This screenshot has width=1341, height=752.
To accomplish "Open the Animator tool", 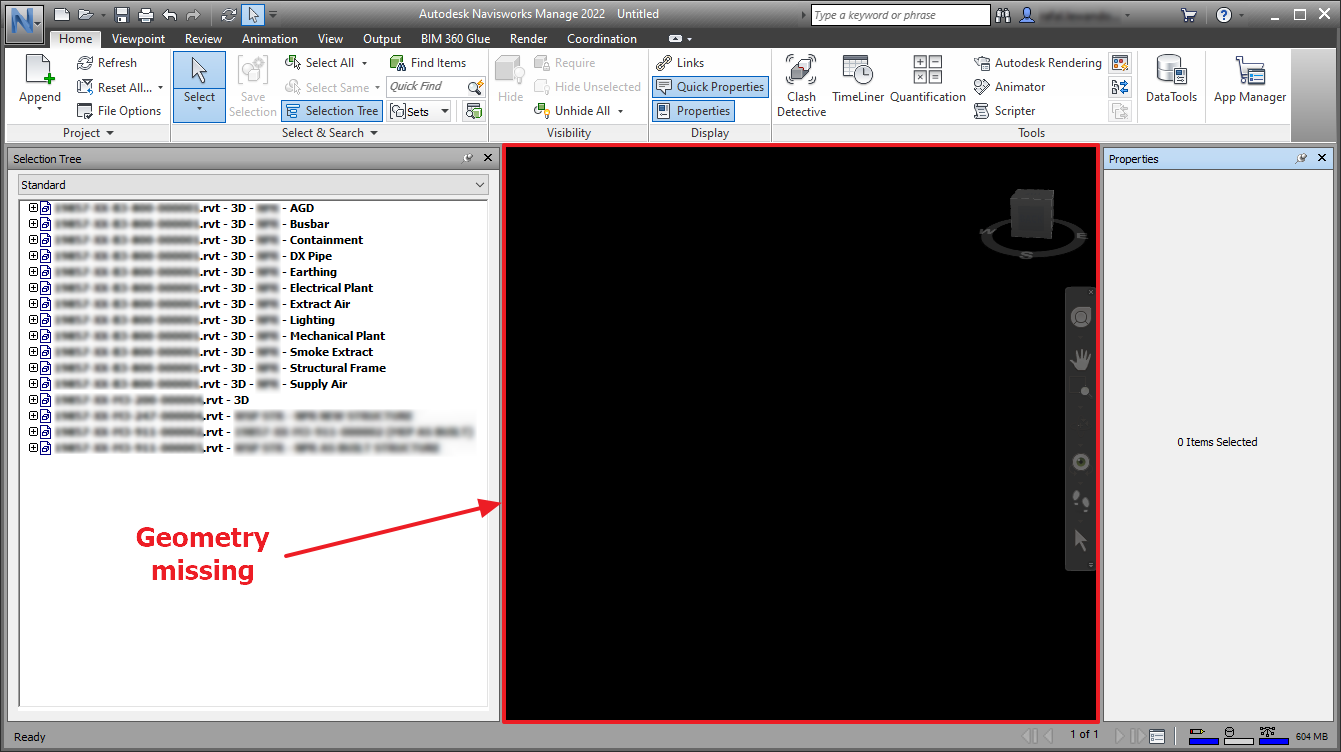I will tap(1010, 87).
